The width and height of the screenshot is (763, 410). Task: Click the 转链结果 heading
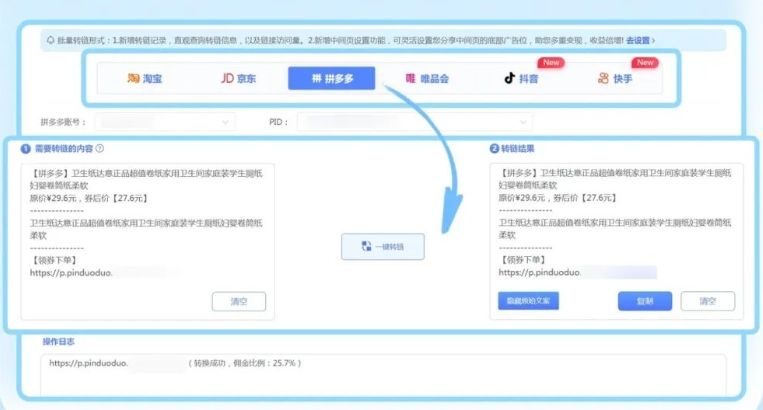point(518,148)
